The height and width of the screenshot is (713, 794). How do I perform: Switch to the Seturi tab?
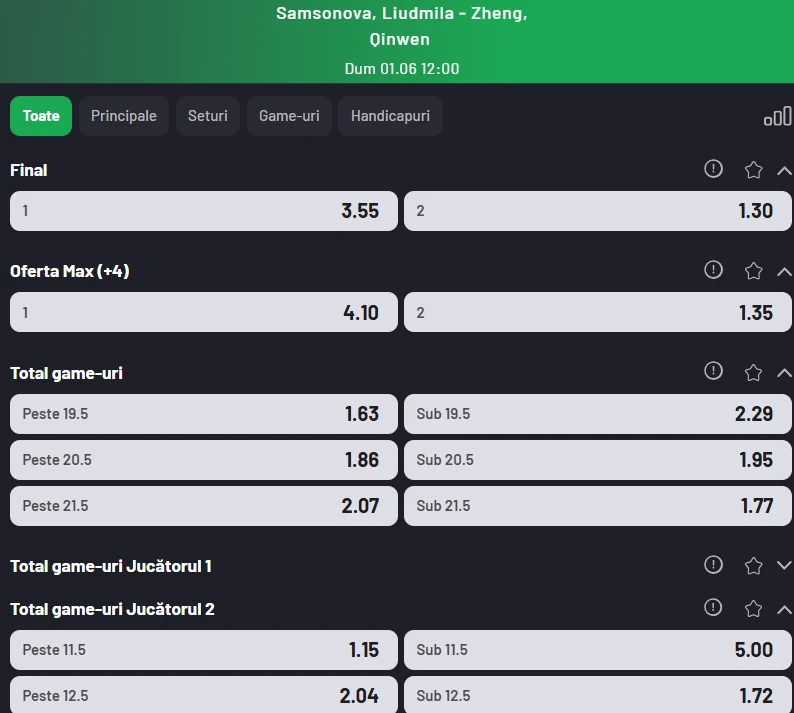click(208, 116)
